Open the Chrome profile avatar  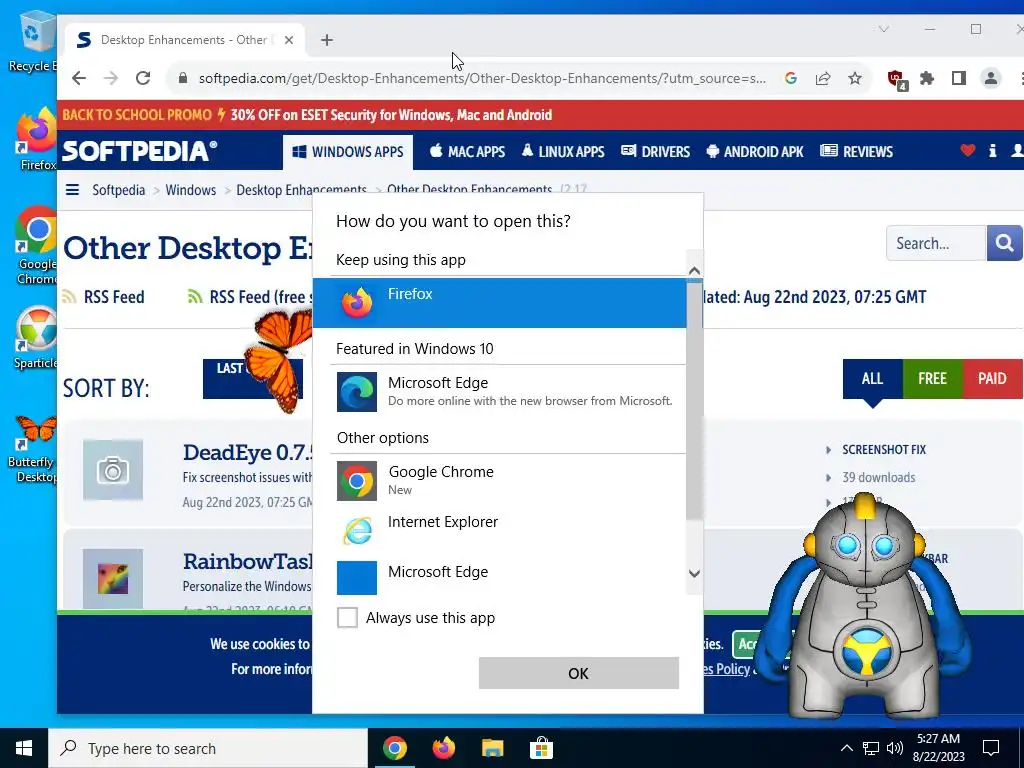point(991,78)
